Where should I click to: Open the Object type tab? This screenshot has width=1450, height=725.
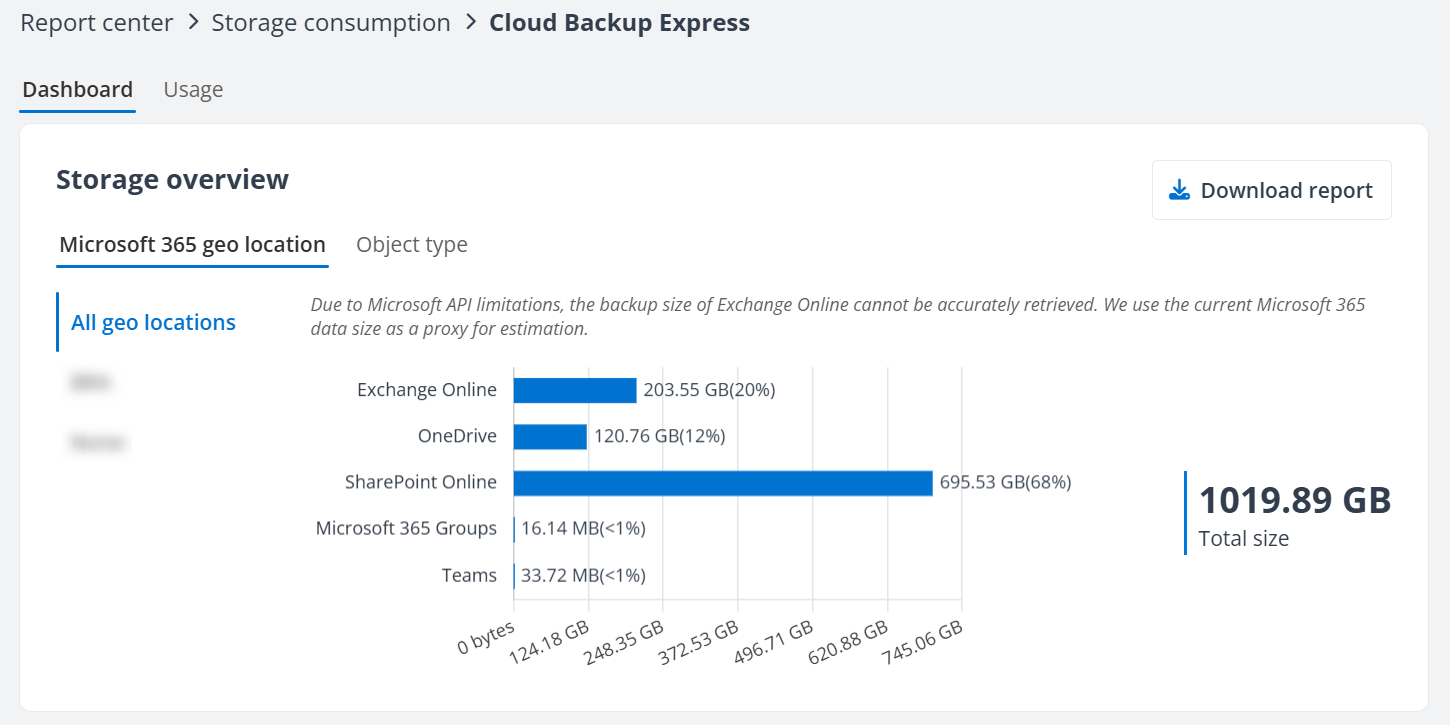tap(412, 244)
